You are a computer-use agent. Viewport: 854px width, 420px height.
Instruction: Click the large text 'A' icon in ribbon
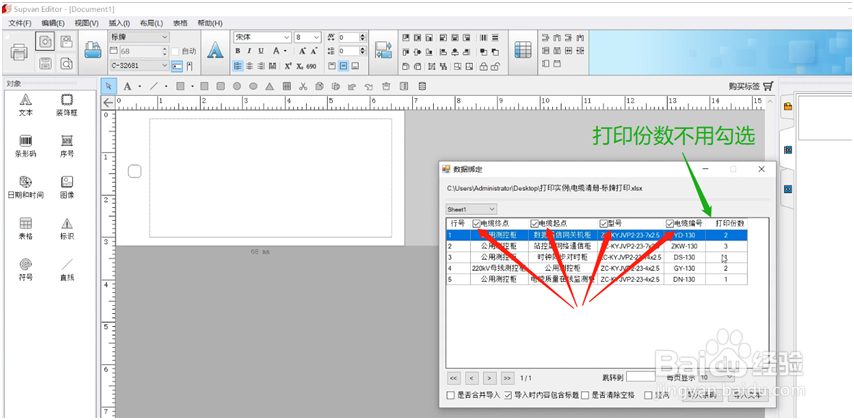(x=215, y=50)
